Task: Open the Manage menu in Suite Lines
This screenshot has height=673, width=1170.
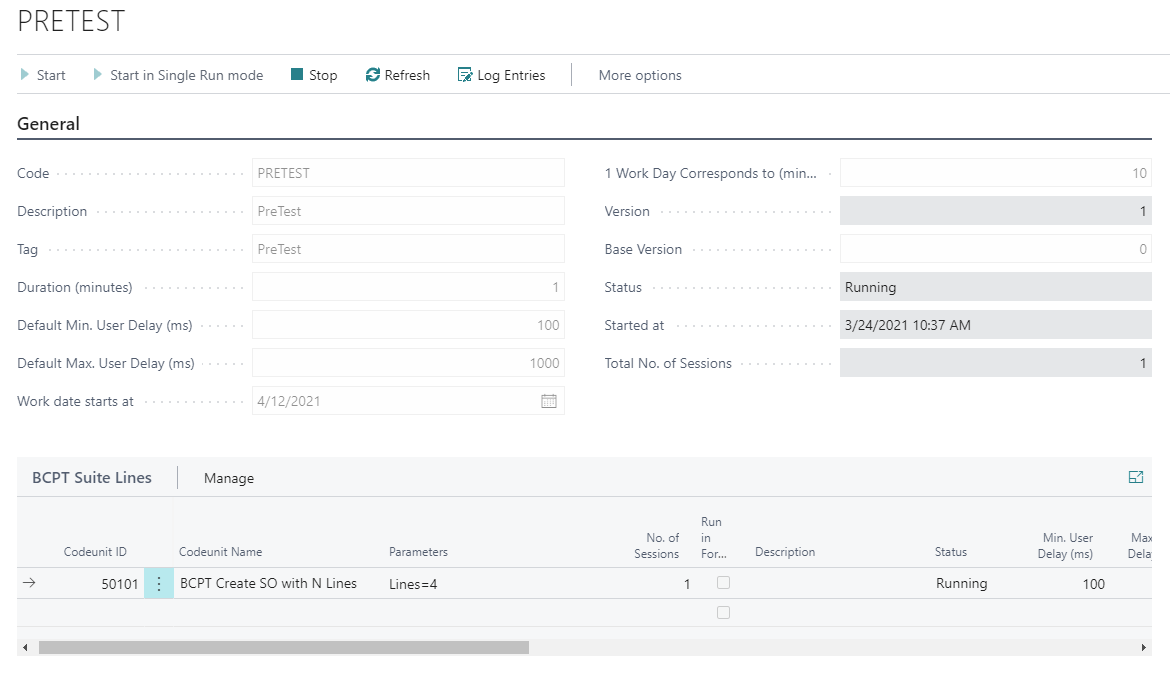Action: click(228, 478)
